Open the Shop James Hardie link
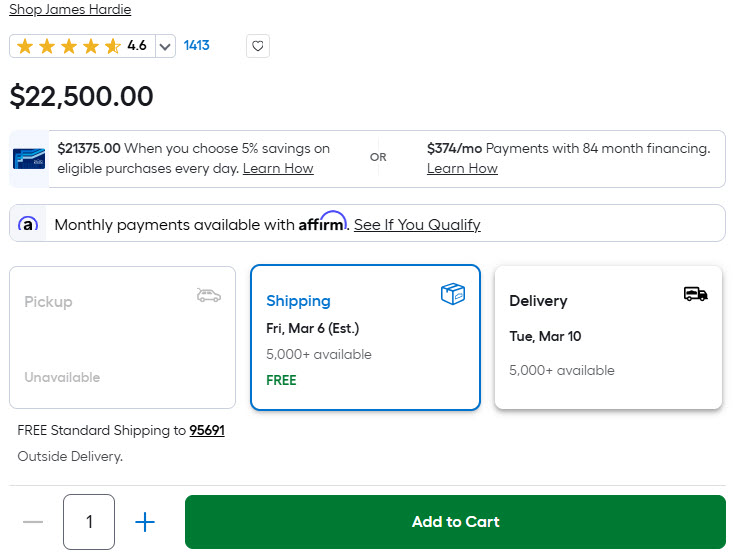 (x=70, y=10)
